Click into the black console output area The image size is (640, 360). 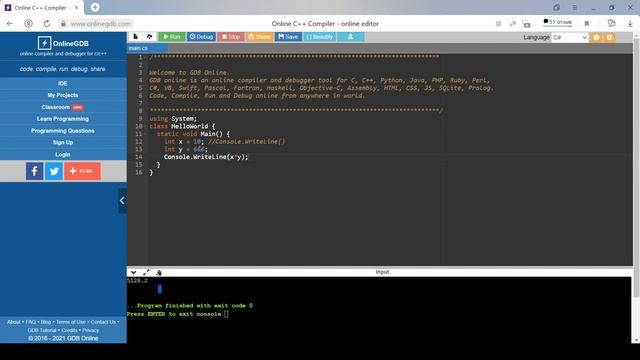379,309
